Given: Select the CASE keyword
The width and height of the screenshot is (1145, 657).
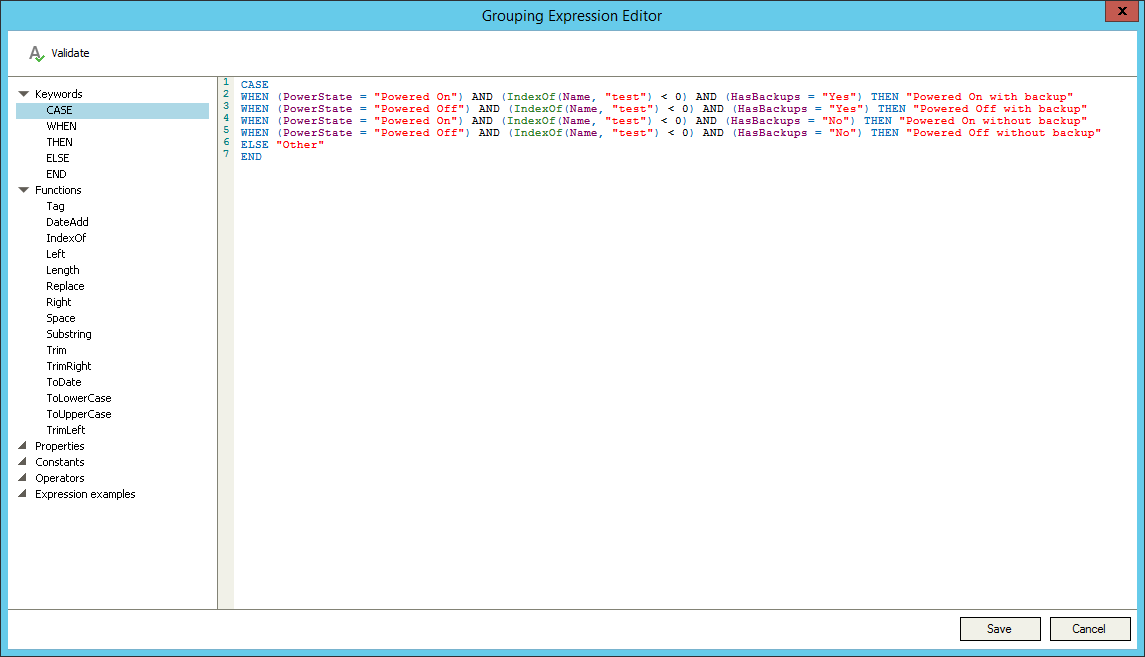Looking at the screenshot, I should [x=59, y=110].
